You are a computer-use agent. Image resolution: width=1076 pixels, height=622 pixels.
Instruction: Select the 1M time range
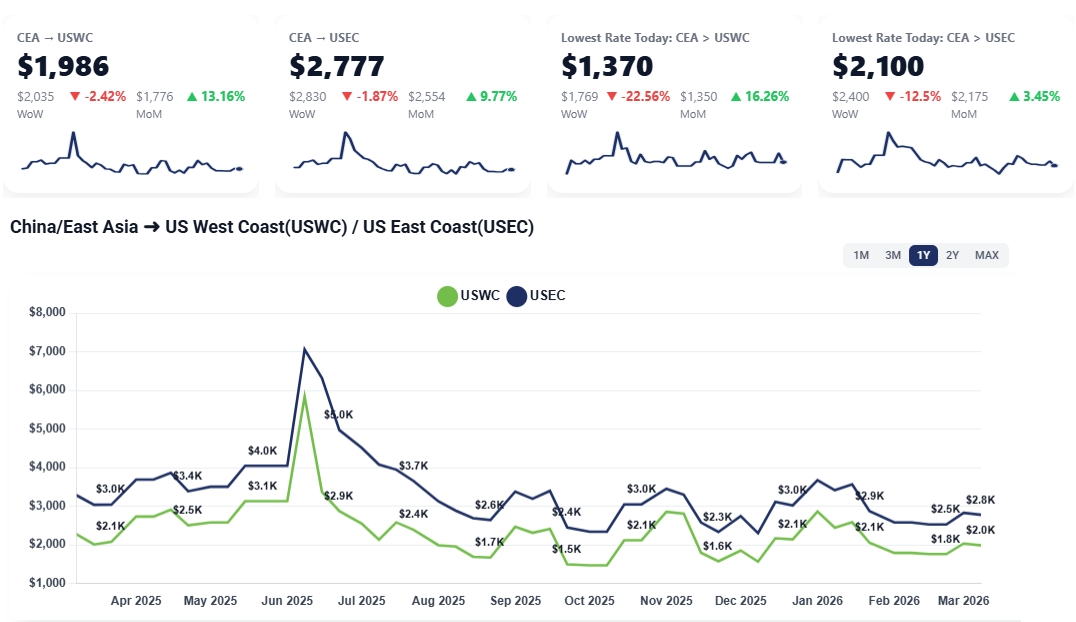(x=861, y=255)
